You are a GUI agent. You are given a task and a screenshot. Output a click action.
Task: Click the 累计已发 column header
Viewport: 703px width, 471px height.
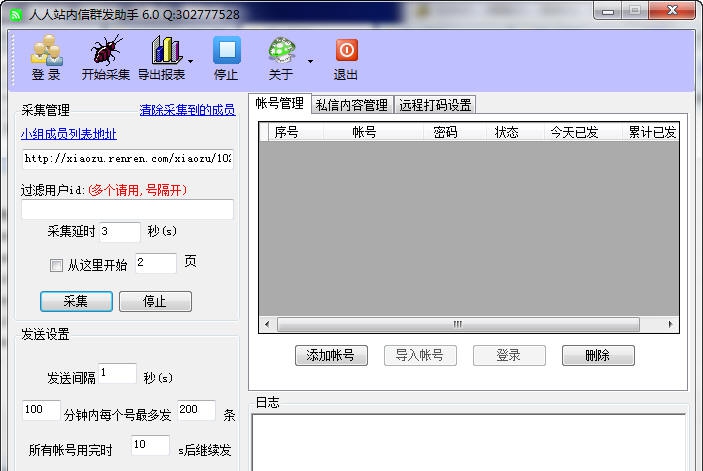click(651, 132)
